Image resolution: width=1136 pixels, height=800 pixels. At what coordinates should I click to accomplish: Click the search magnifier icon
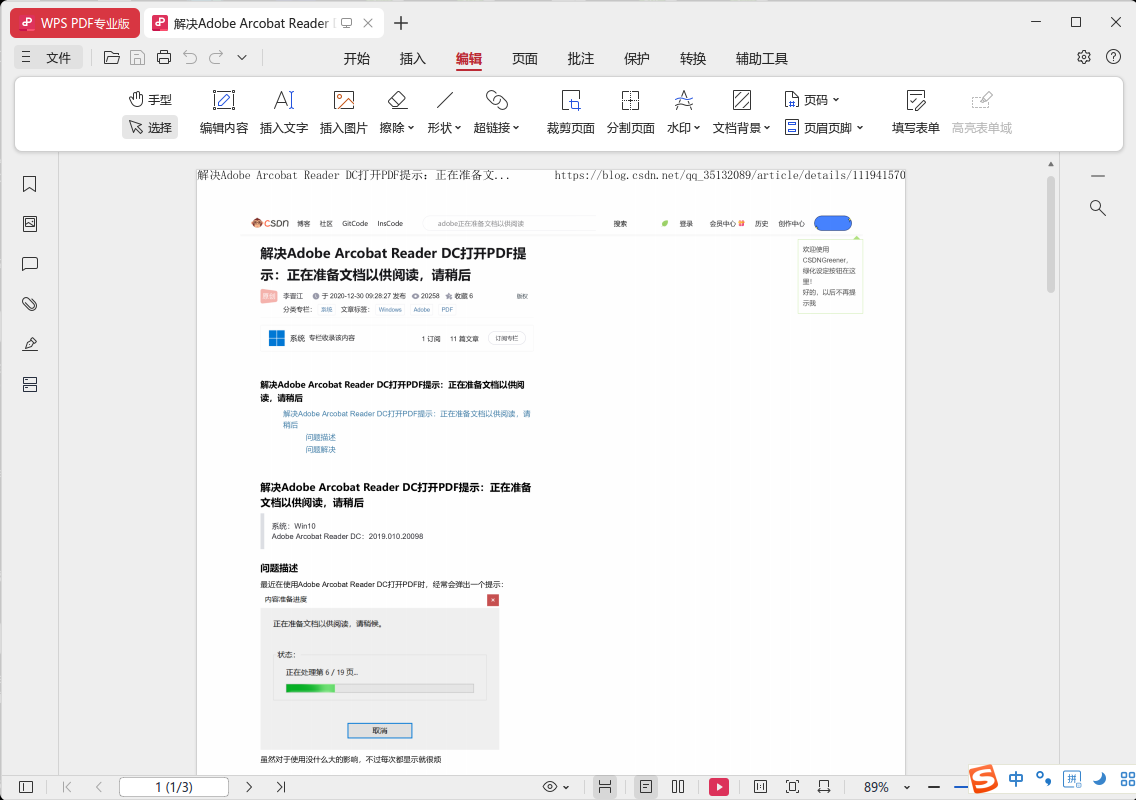(1098, 208)
